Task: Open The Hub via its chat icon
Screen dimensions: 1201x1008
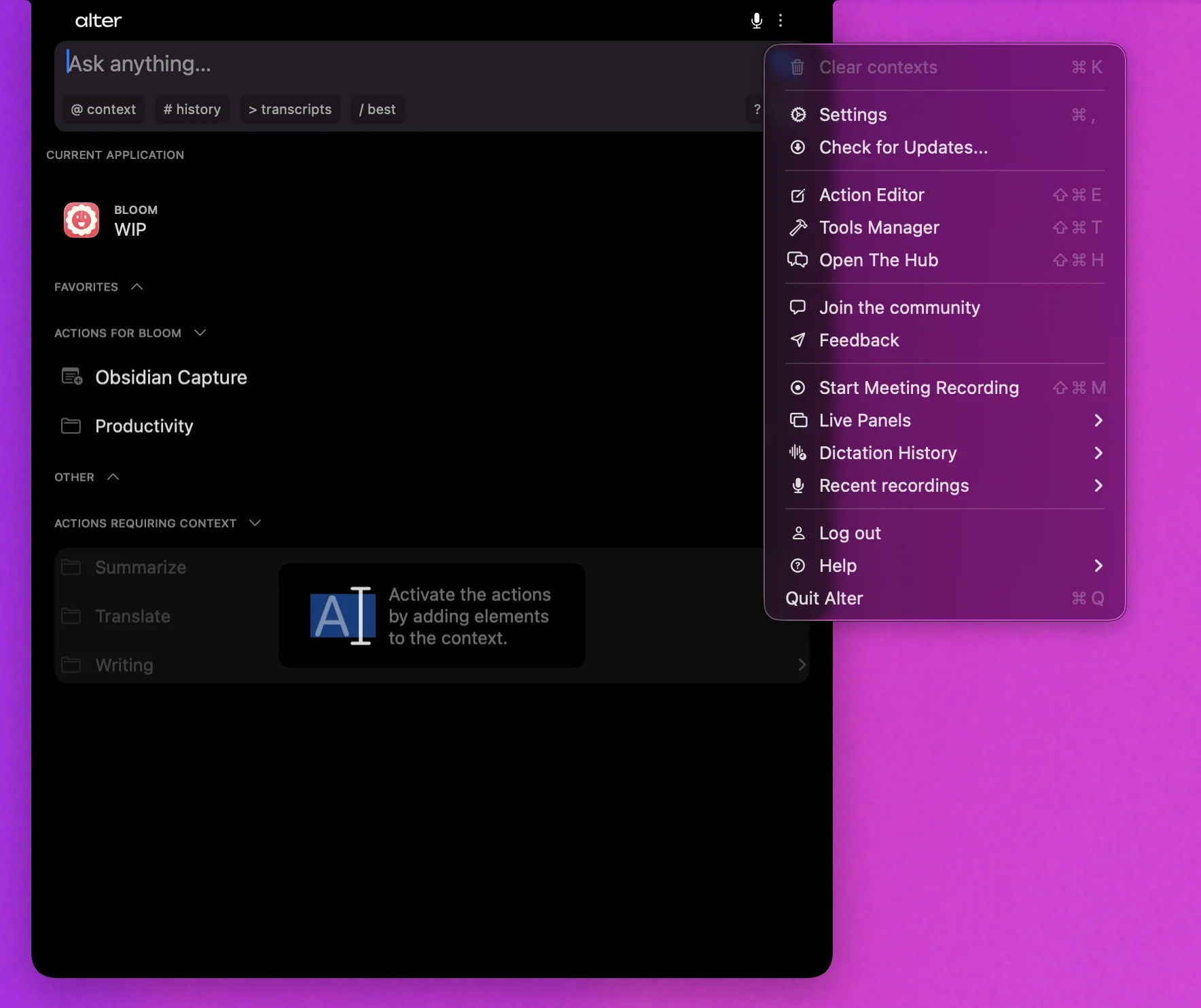Action: pyautogui.click(x=797, y=260)
